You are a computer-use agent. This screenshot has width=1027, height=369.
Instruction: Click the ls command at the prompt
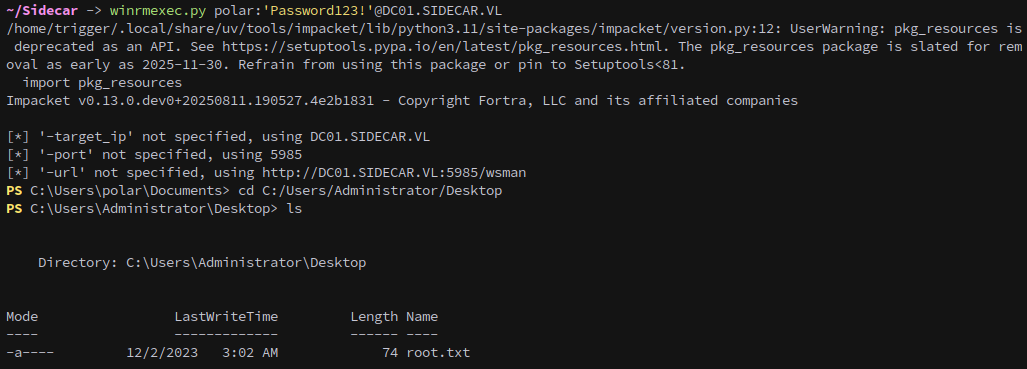click(294, 209)
